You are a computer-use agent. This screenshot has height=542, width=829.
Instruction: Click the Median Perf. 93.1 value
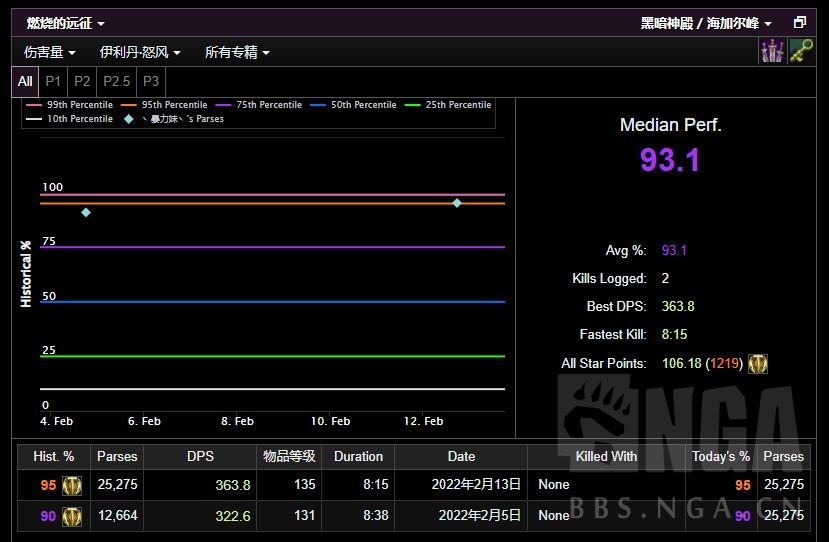click(x=670, y=160)
